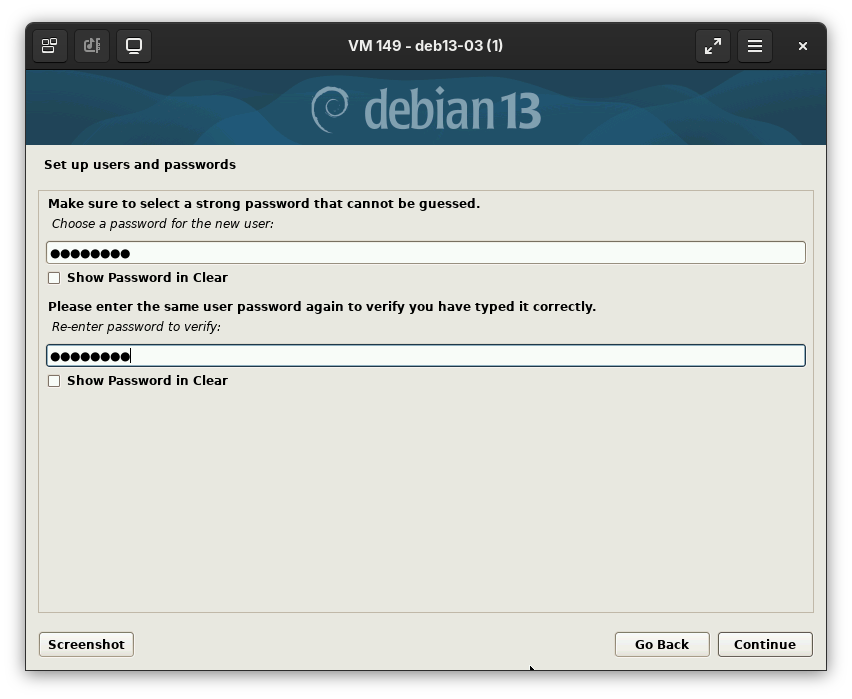The image size is (852, 699).
Task: Close the VM 149 viewer window
Action: 802,46
